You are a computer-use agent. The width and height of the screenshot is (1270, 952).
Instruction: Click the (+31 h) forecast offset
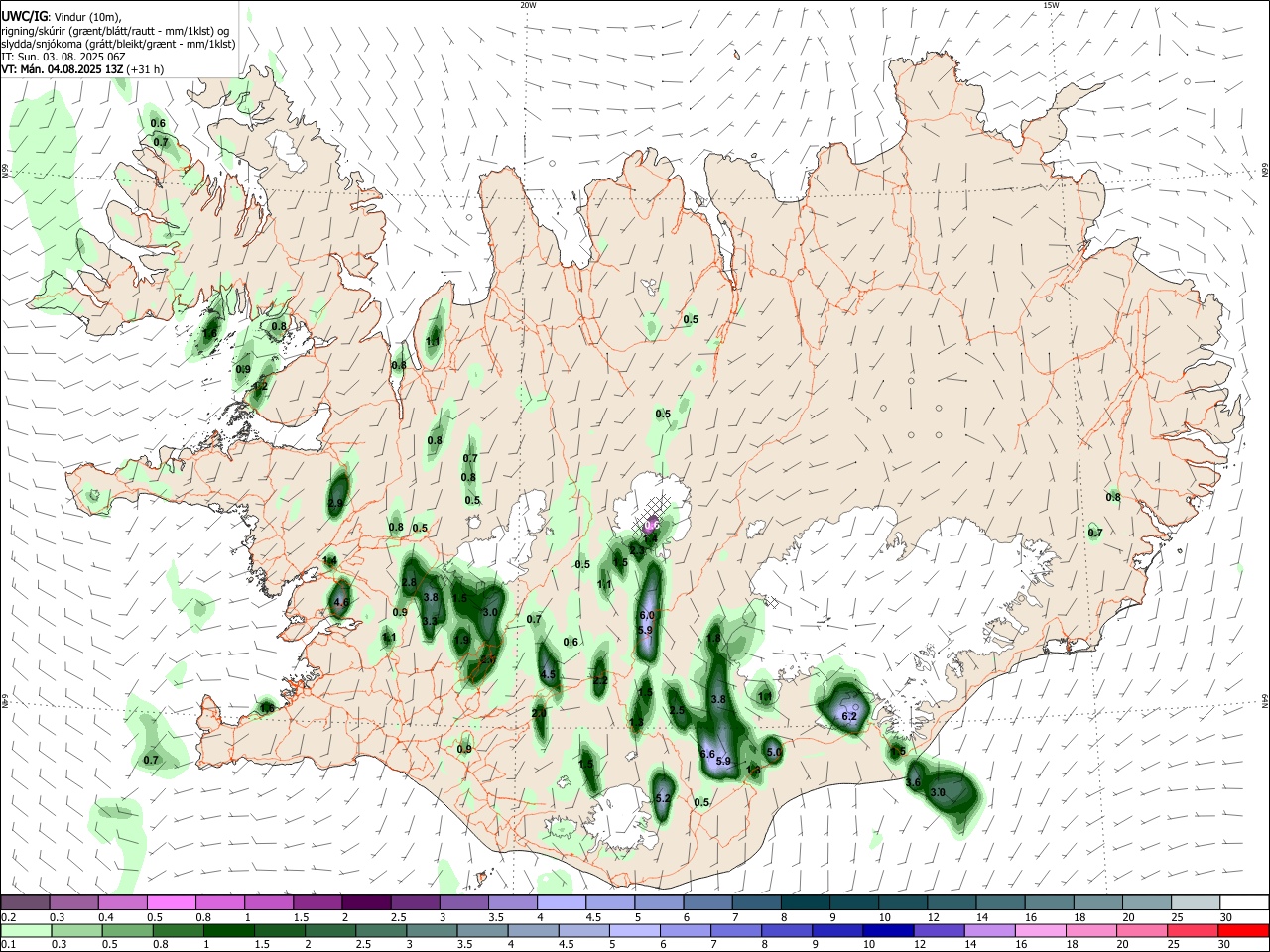click(146, 69)
